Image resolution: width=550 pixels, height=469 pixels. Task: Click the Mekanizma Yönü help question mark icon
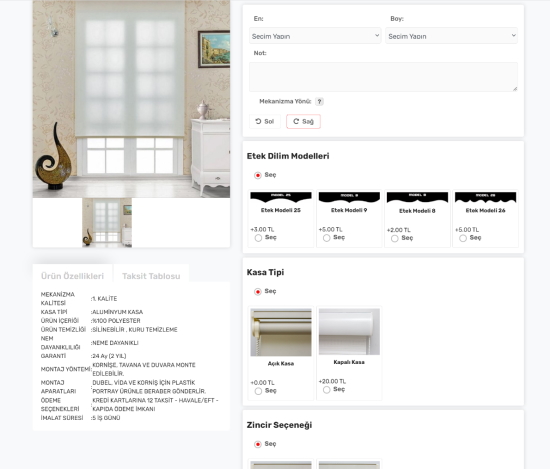pos(319,101)
